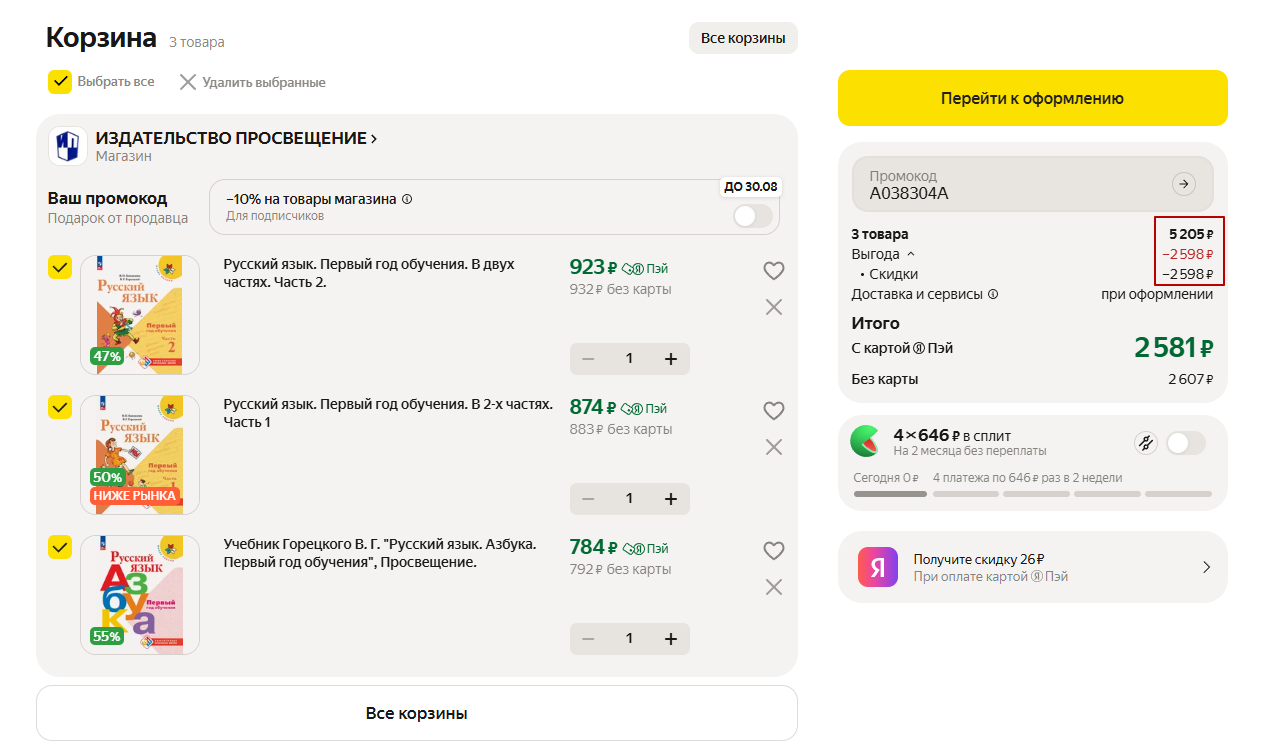Collapse the Выгода discount breakdown
1263x743 pixels.
click(910, 255)
